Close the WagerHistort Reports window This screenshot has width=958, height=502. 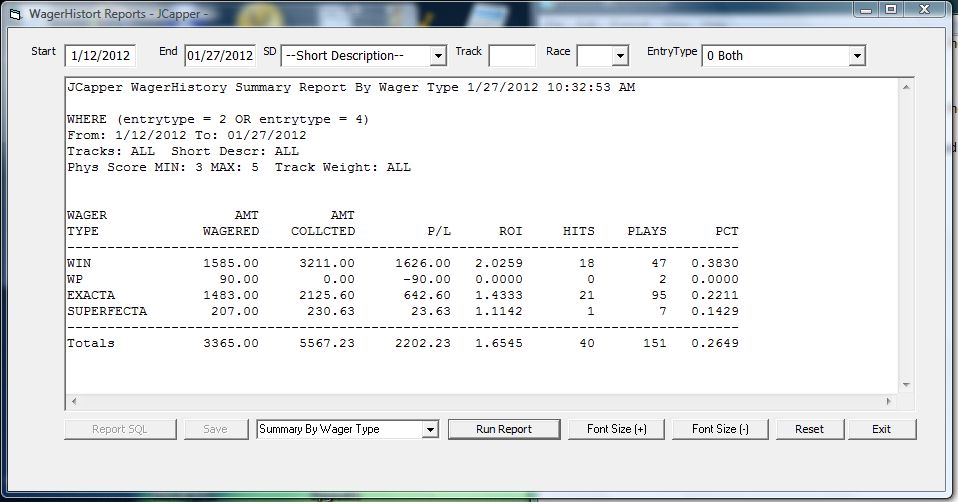[x=924, y=10]
